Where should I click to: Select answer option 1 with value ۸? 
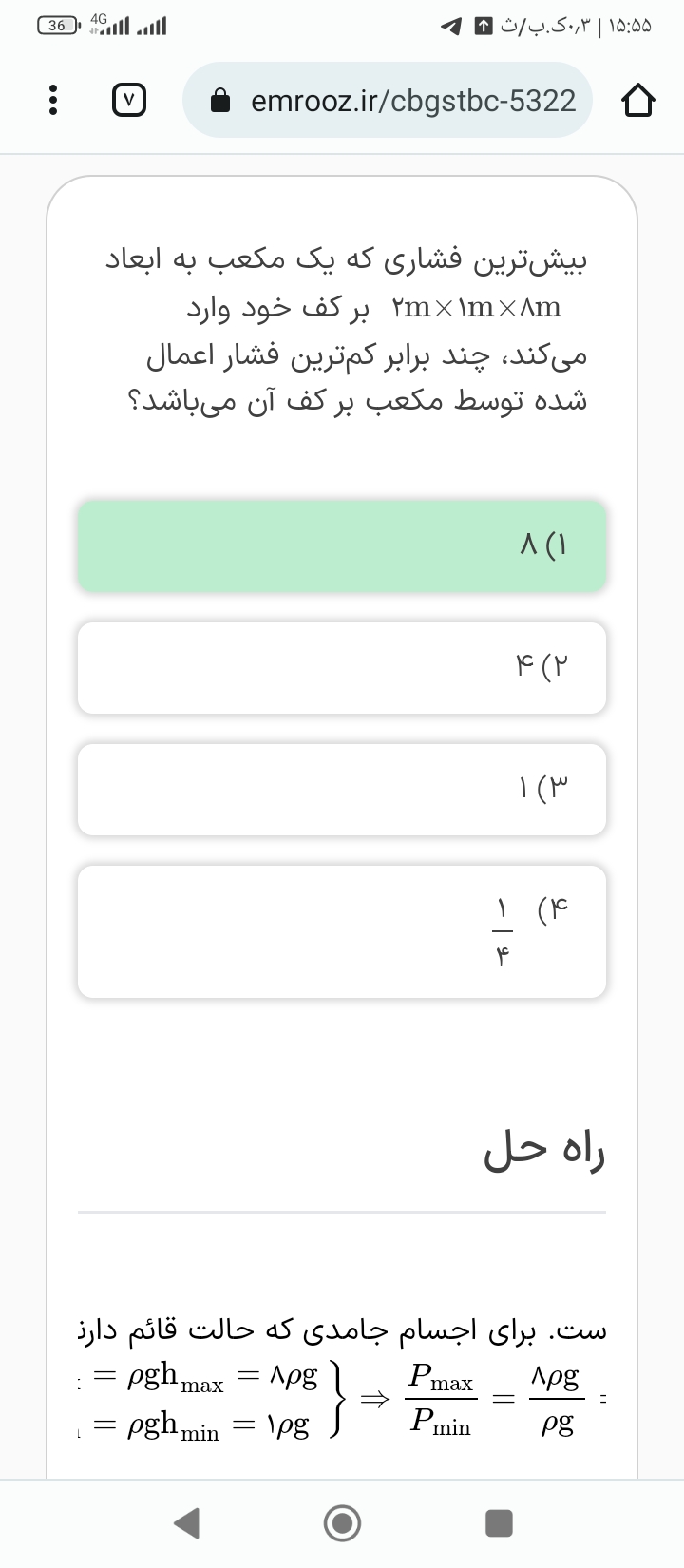342,546
